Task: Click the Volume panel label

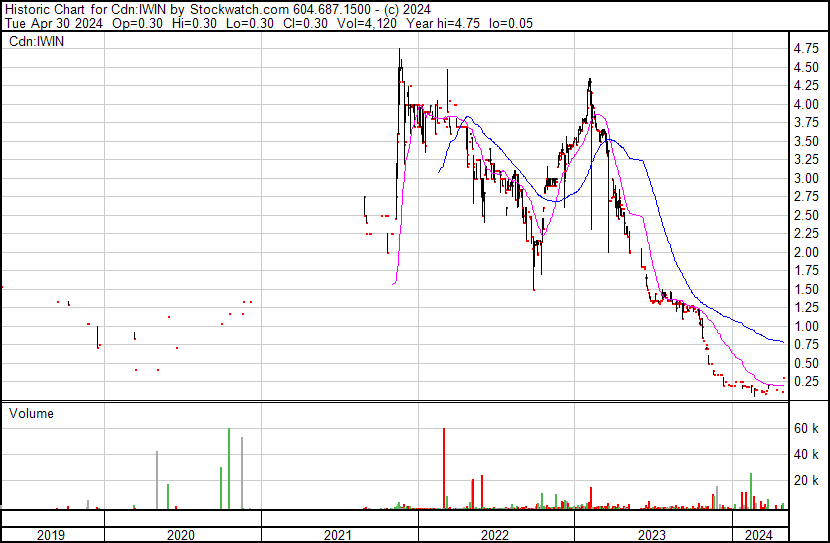Action: tap(31, 413)
